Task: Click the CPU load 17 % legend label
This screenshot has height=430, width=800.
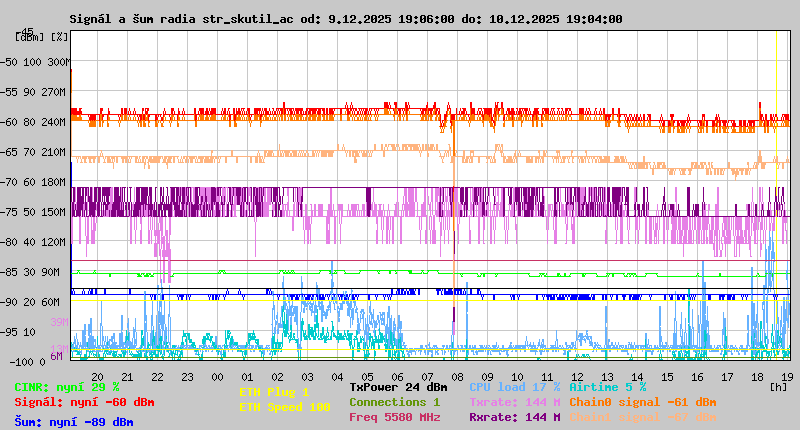Action: 514,387
